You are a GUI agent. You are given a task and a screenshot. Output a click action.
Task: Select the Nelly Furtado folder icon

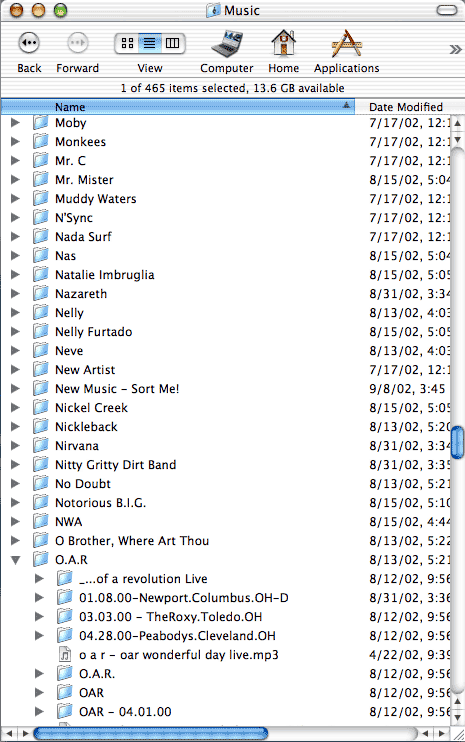[x=41, y=331]
